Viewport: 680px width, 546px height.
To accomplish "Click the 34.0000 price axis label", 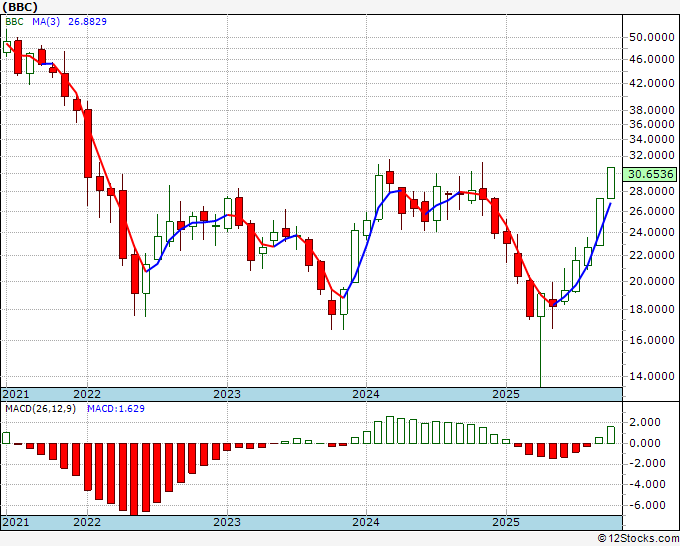I will [x=651, y=140].
